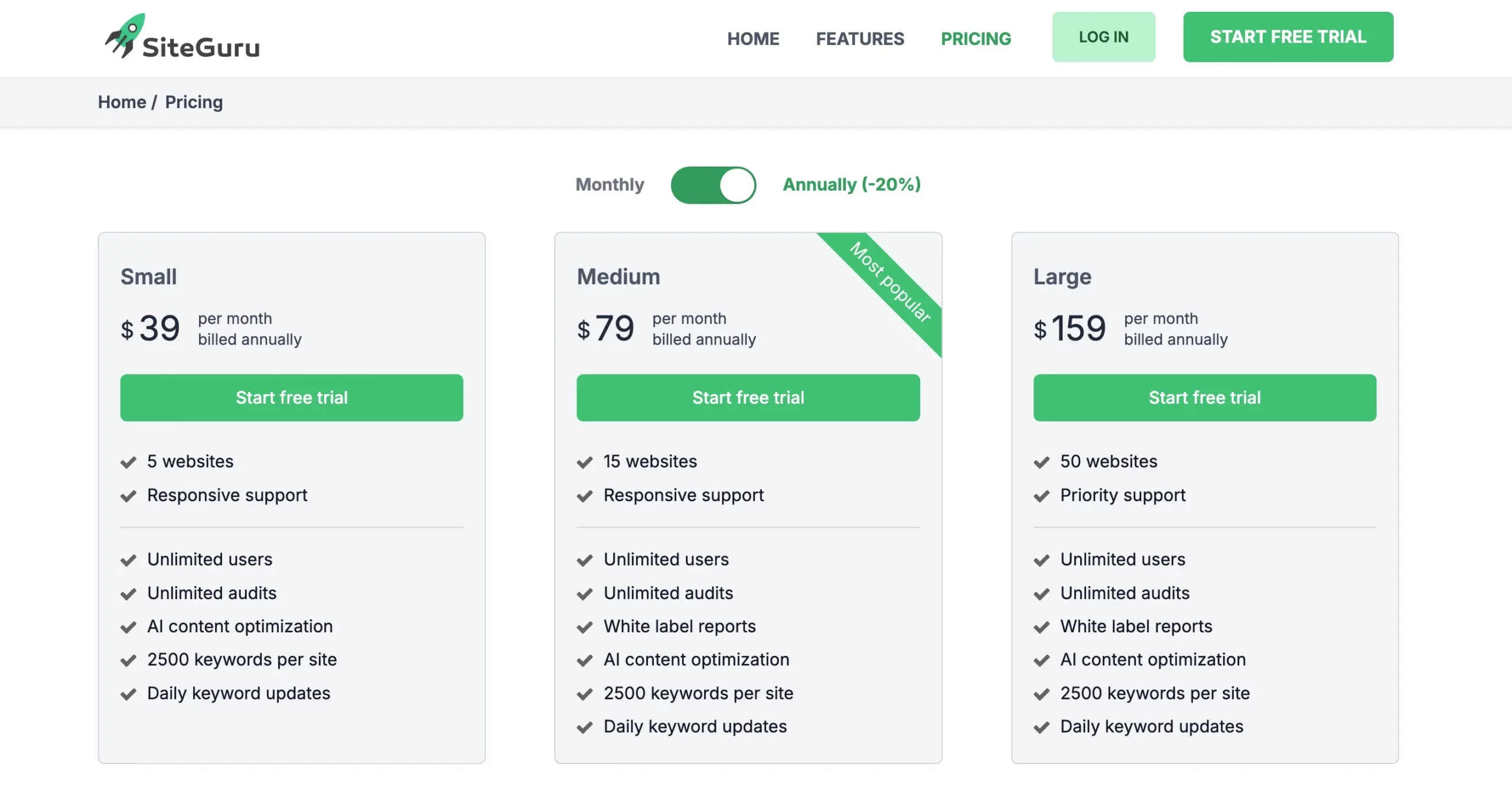Screen dimensions: 1512x809
Task: Click the Large plan title
Action: [x=1063, y=277]
